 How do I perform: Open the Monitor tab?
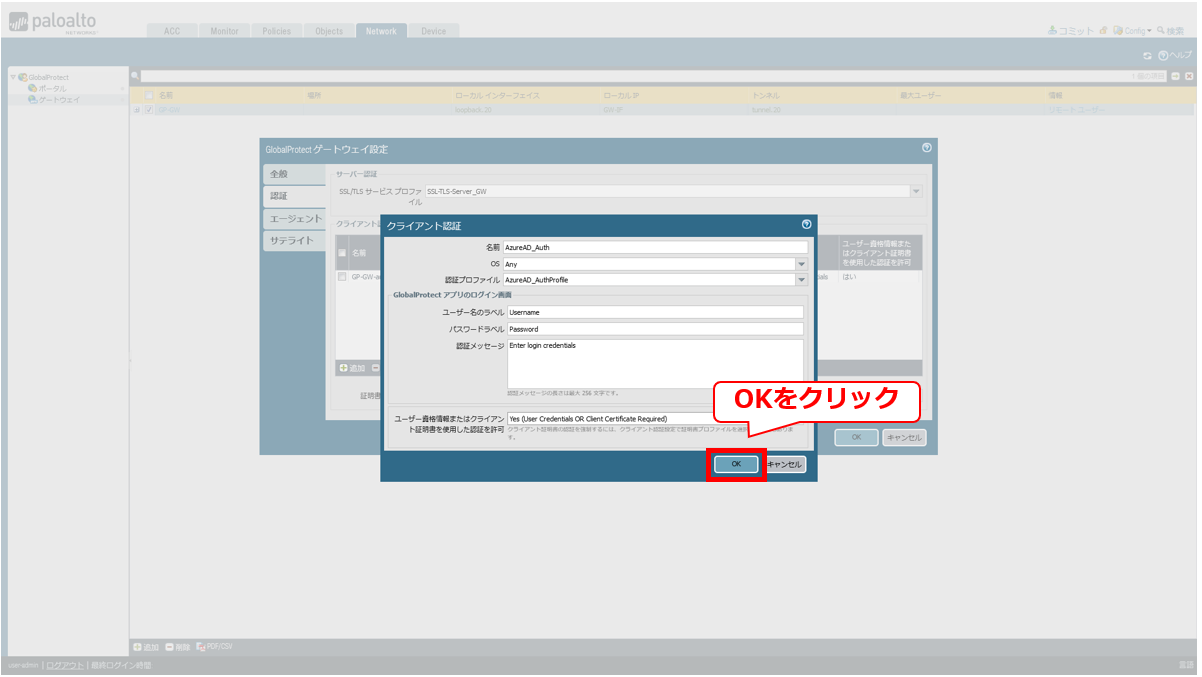tap(224, 31)
